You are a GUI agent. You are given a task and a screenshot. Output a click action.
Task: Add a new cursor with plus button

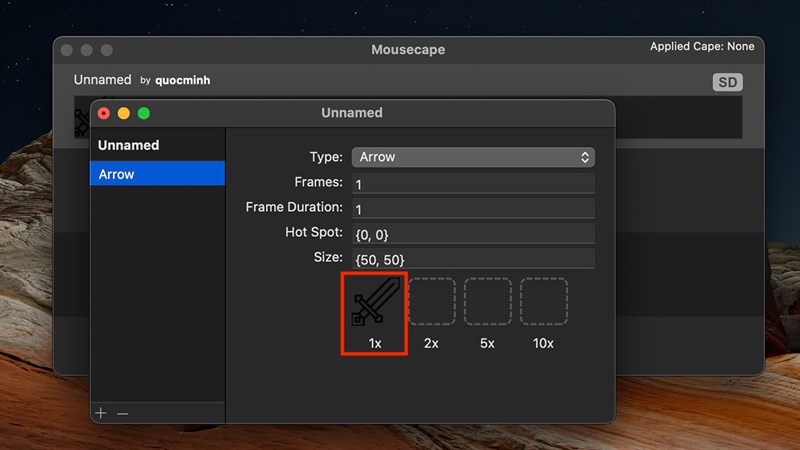point(101,413)
